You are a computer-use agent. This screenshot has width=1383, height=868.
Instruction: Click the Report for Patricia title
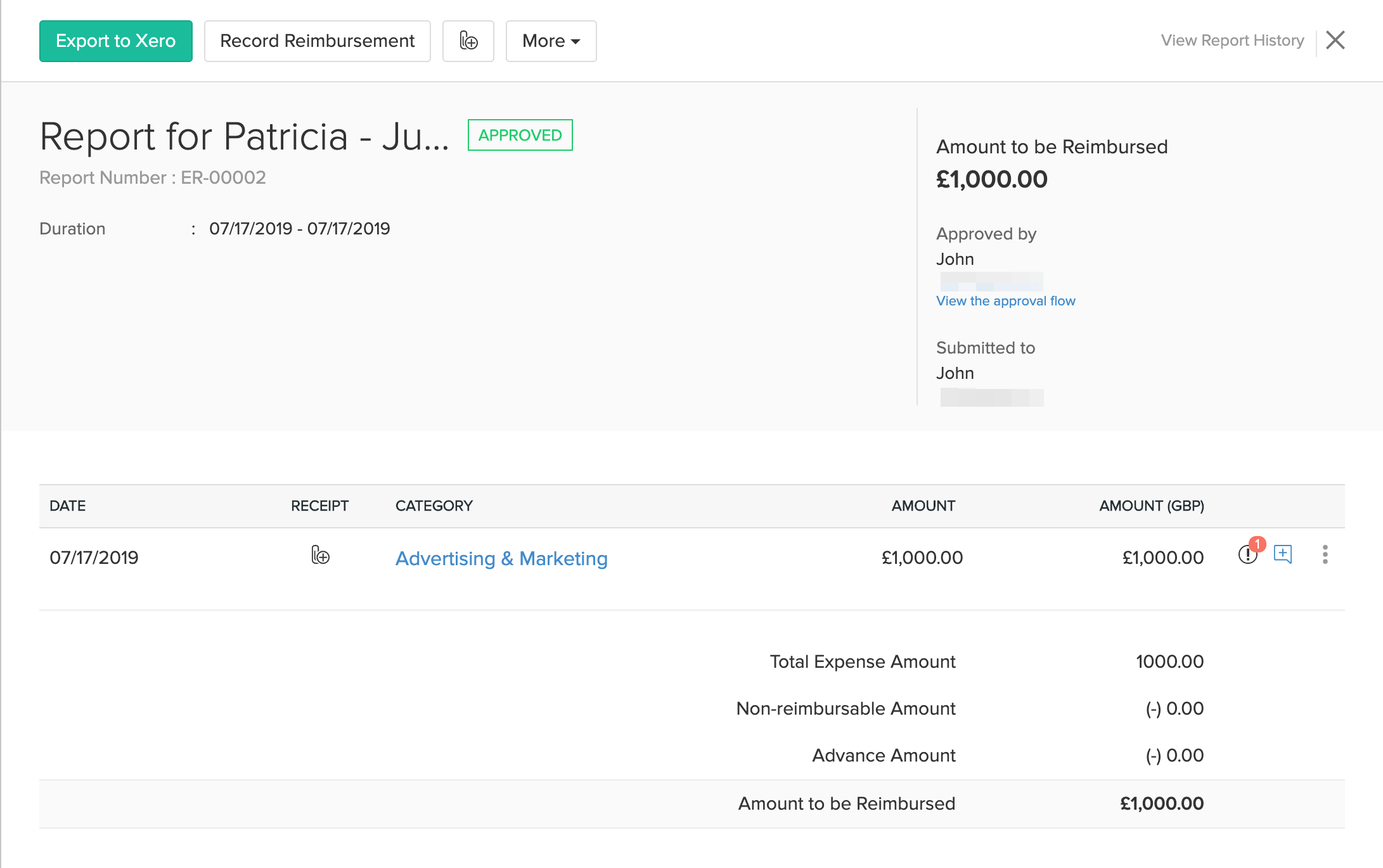pyautogui.click(x=244, y=136)
